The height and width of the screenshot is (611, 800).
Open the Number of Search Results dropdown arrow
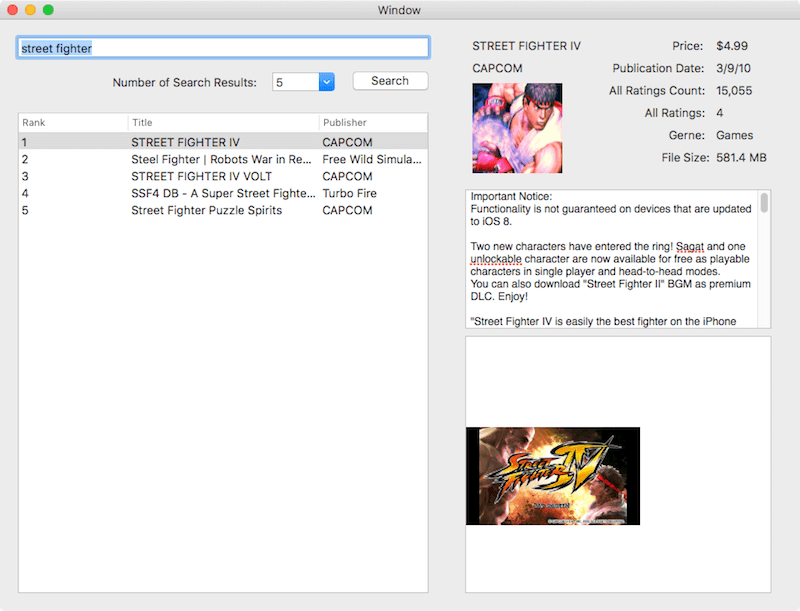pyautogui.click(x=327, y=82)
